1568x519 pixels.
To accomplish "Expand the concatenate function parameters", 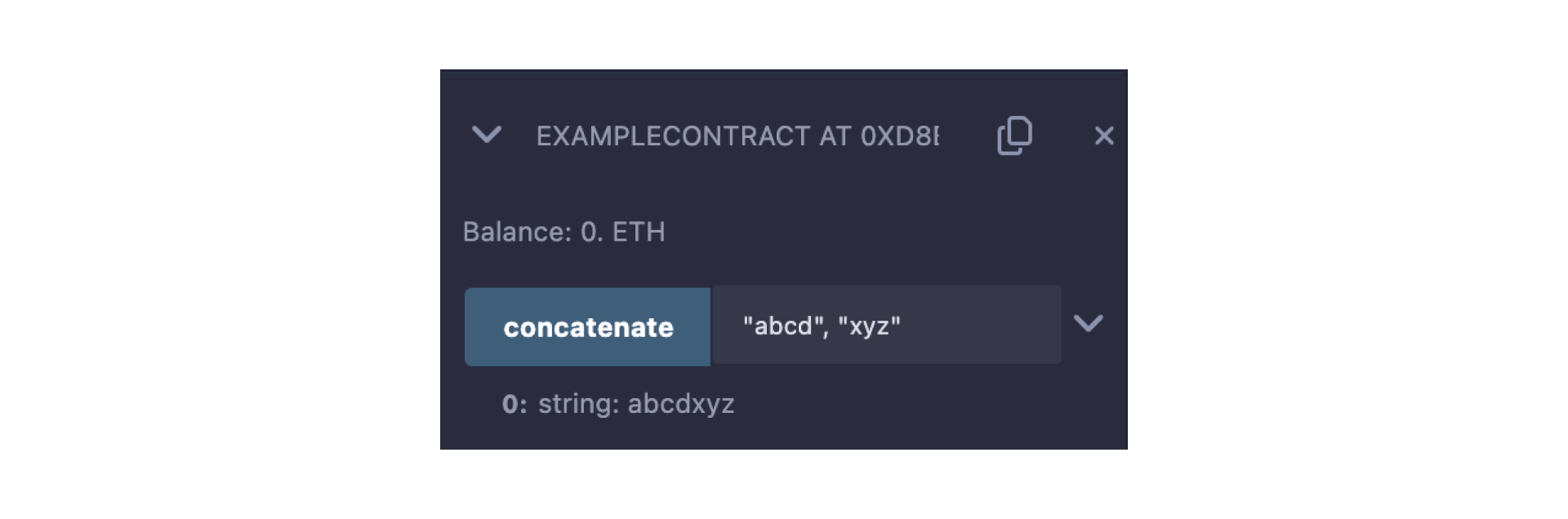I will [1088, 324].
